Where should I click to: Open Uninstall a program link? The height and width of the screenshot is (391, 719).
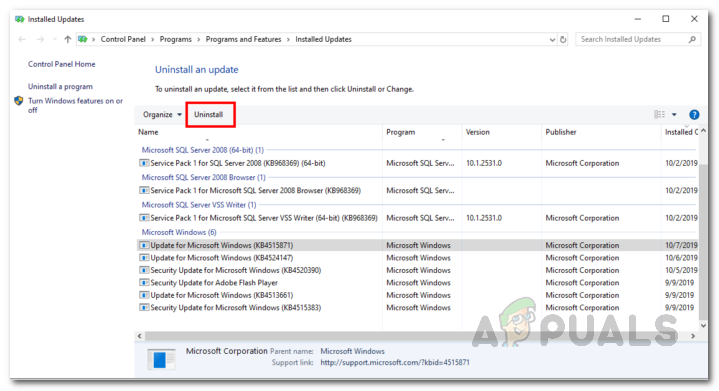tap(60, 86)
